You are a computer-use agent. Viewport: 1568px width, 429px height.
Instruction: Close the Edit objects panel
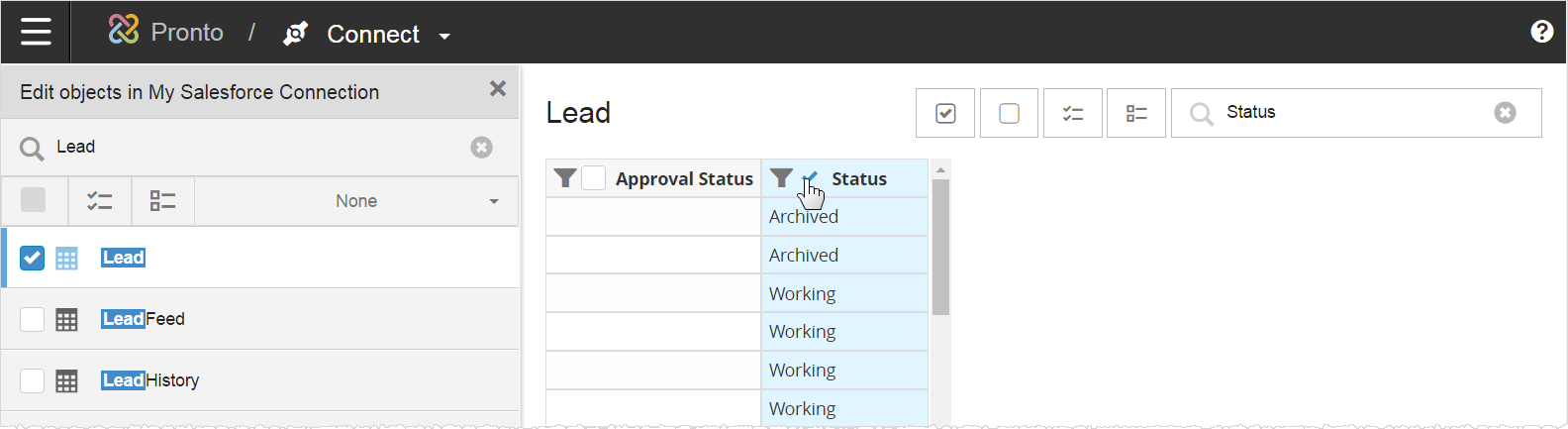tap(498, 89)
